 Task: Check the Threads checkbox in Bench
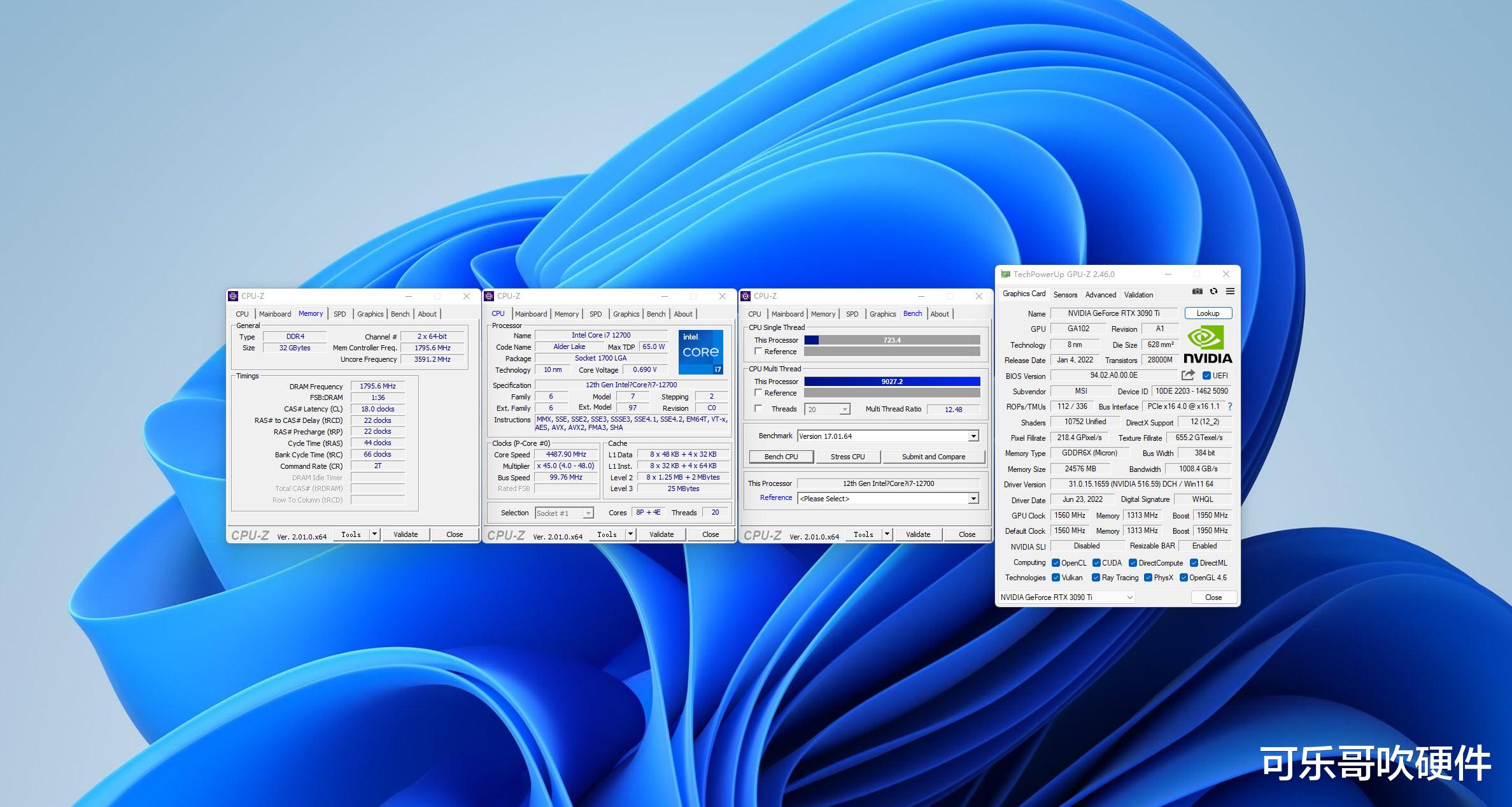[x=758, y=409]
